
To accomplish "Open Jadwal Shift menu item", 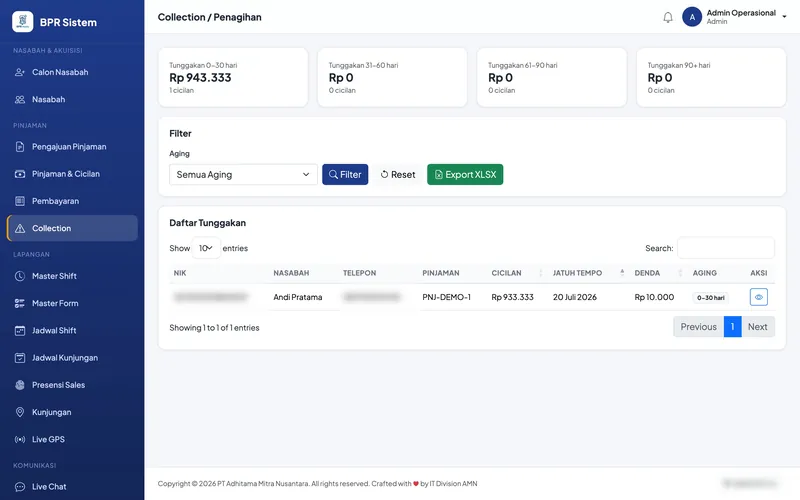I will point(72,331).
